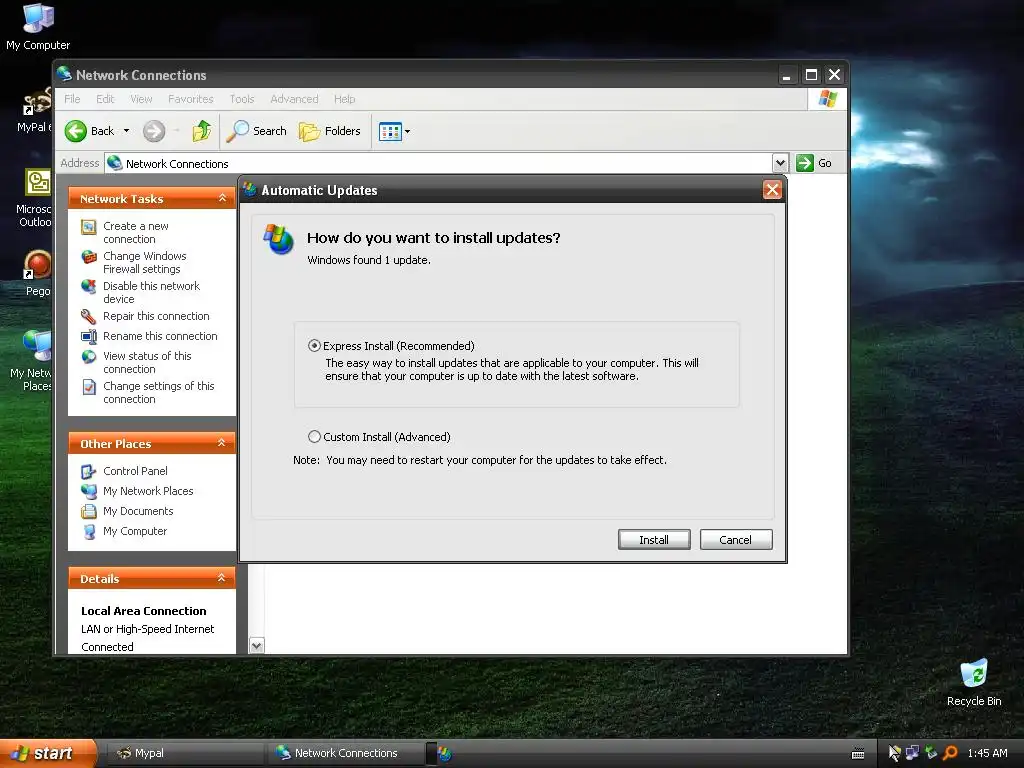Click the Address bar field
The height and width of the screenshot is (768, 1024).
coord(438,163)
